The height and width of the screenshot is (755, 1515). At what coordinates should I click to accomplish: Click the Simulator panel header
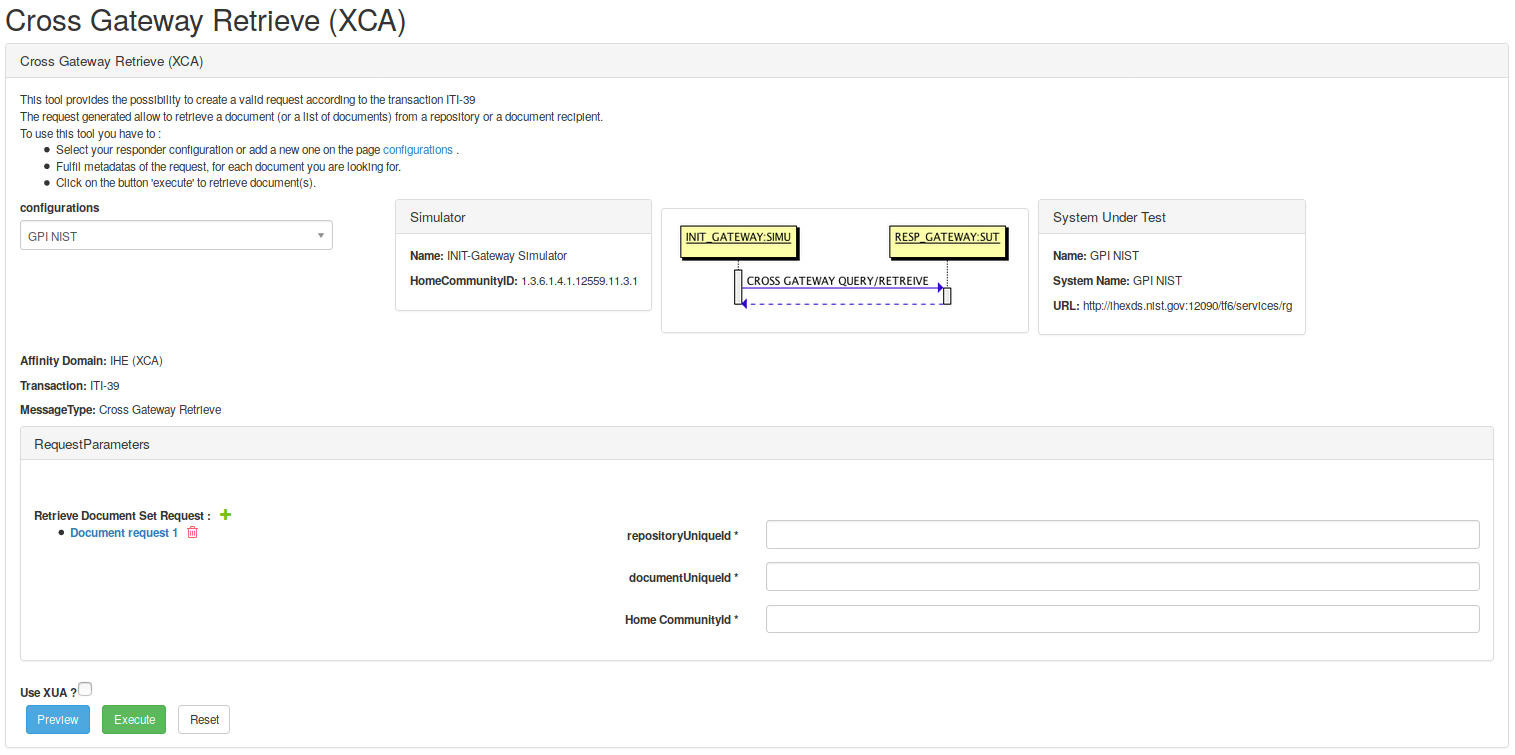coord(523,217)
